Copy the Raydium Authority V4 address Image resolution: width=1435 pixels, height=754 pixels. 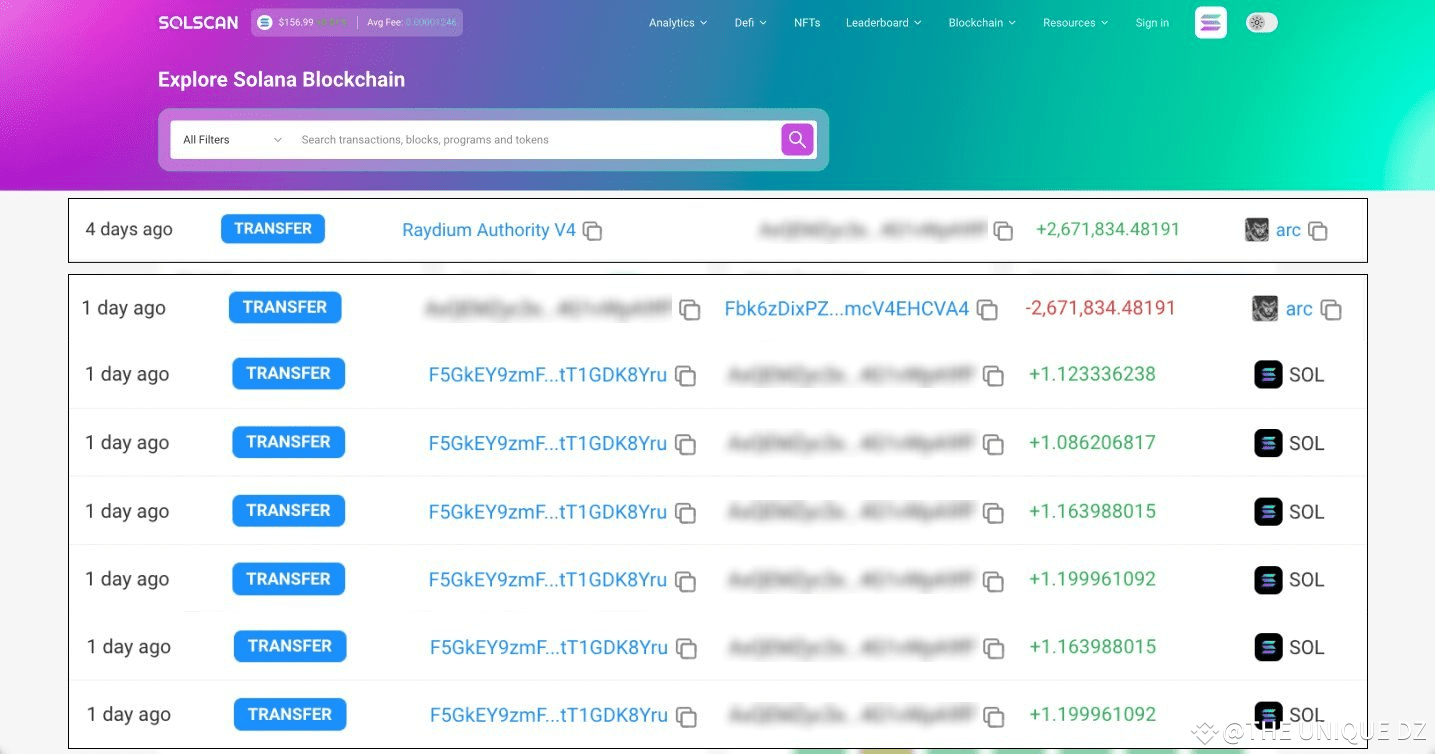[593, 231]
